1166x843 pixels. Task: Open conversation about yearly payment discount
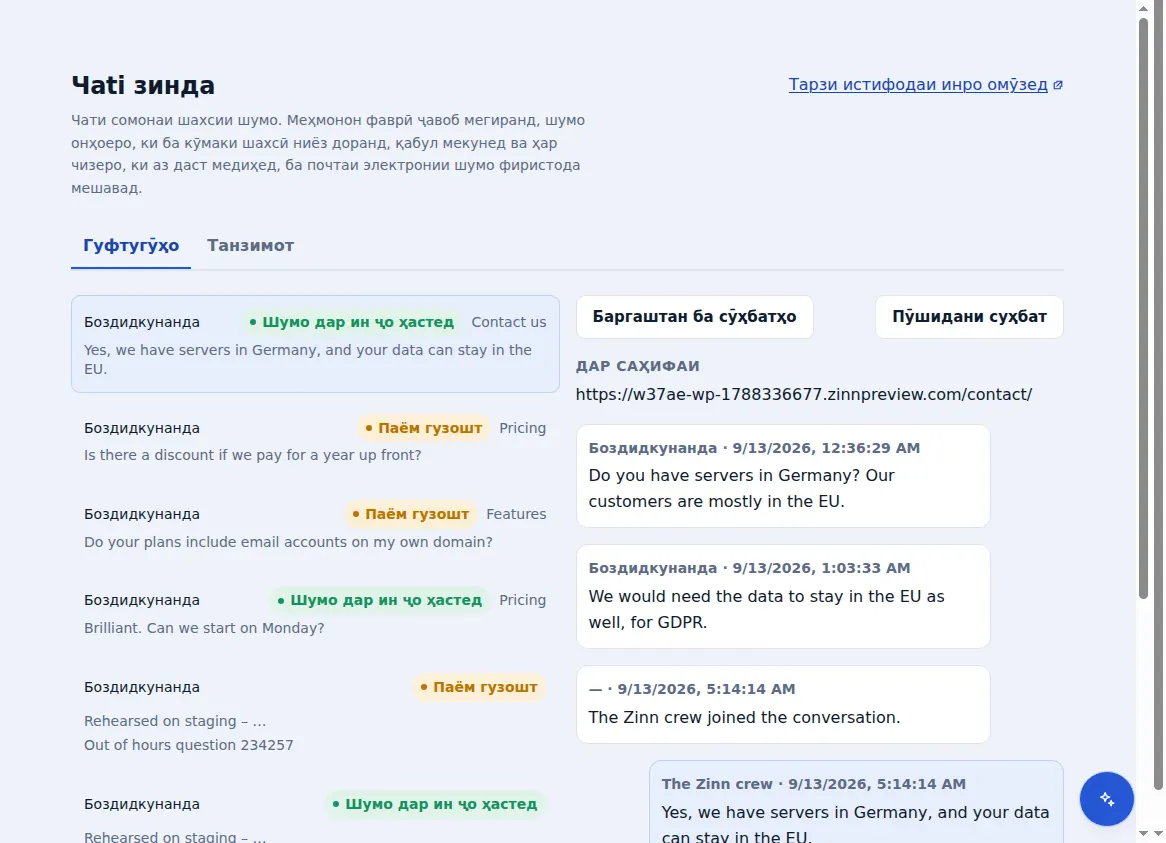click(315, 441)
